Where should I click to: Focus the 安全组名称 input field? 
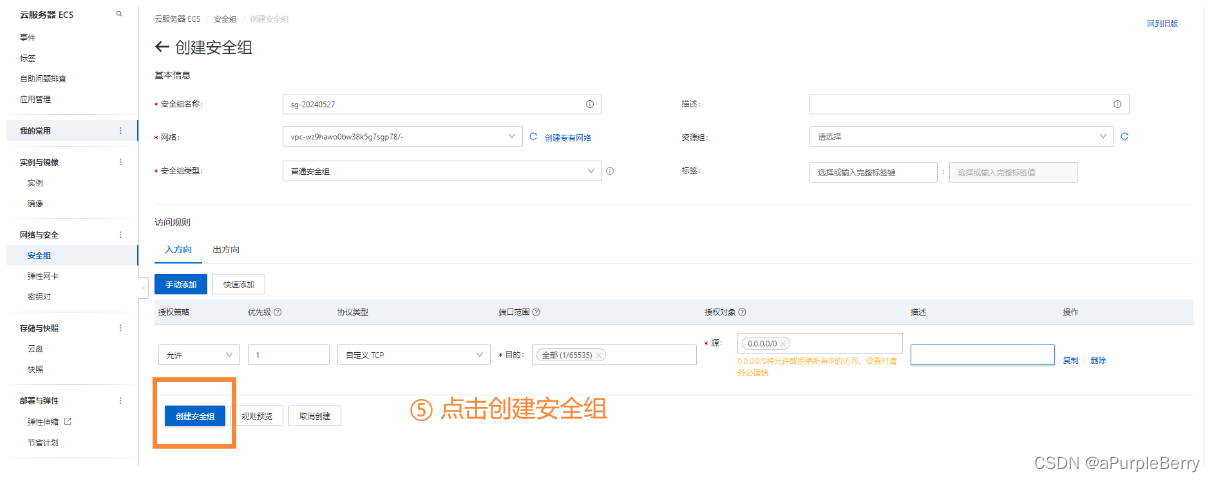441,104
